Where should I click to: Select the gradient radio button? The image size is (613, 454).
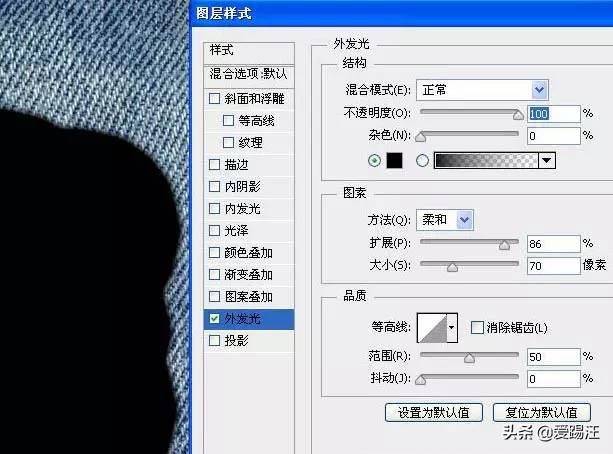click(x=422, y=161)
